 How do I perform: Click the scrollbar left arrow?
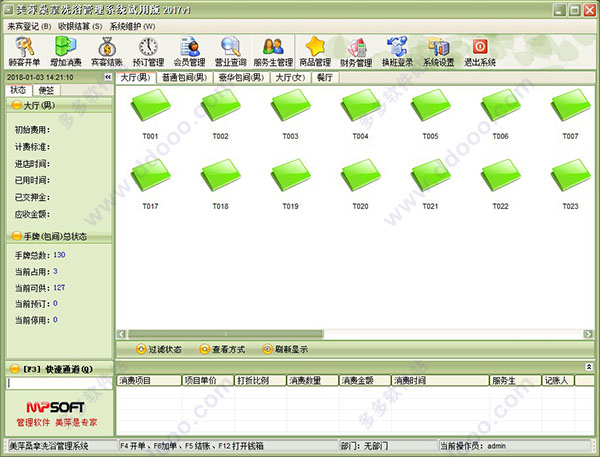click(121, 334)
